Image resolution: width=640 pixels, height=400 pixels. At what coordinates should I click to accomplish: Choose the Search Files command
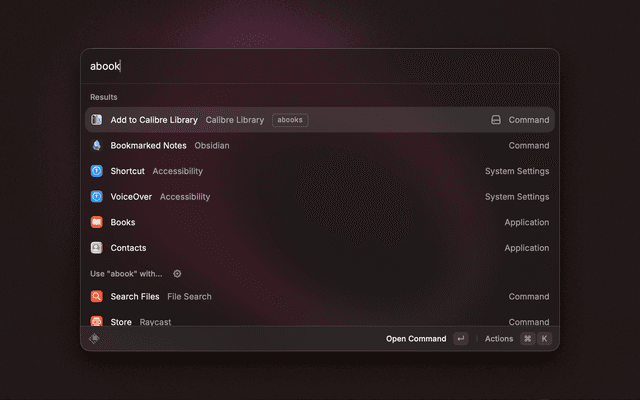[x=320, y=296]
